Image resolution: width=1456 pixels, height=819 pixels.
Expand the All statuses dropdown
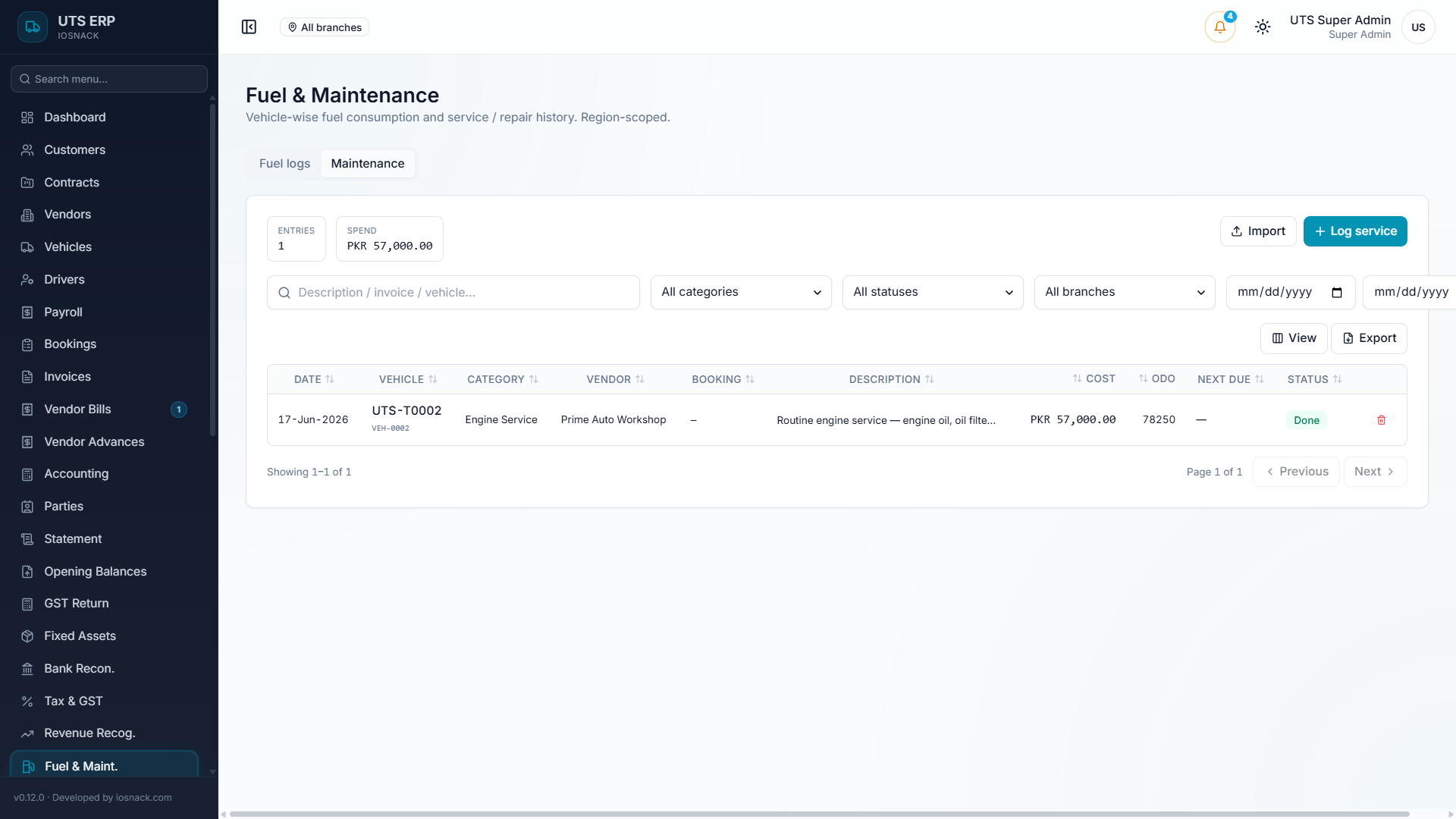933,292
